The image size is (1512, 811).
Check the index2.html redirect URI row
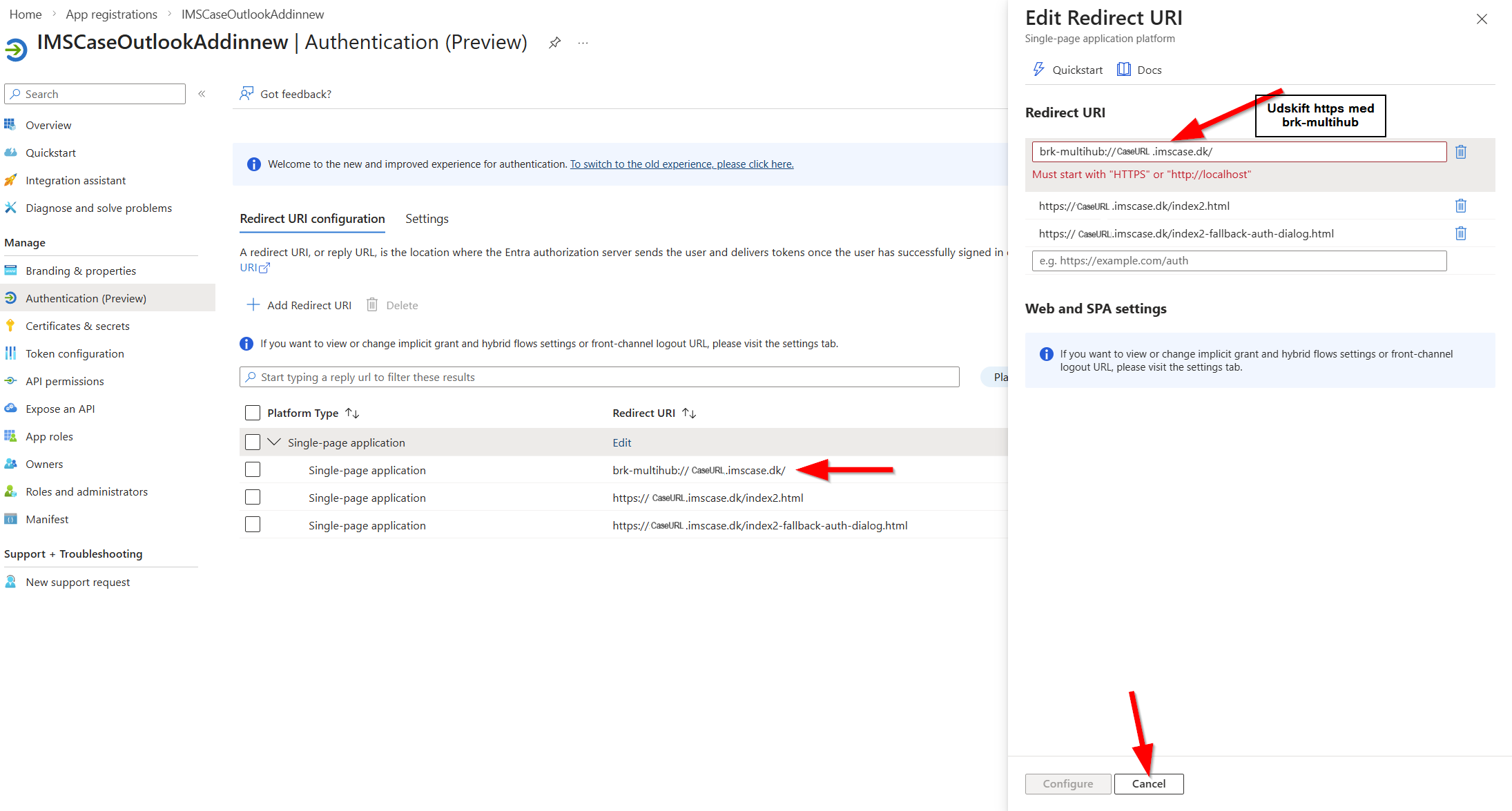[x=253, y=497]
